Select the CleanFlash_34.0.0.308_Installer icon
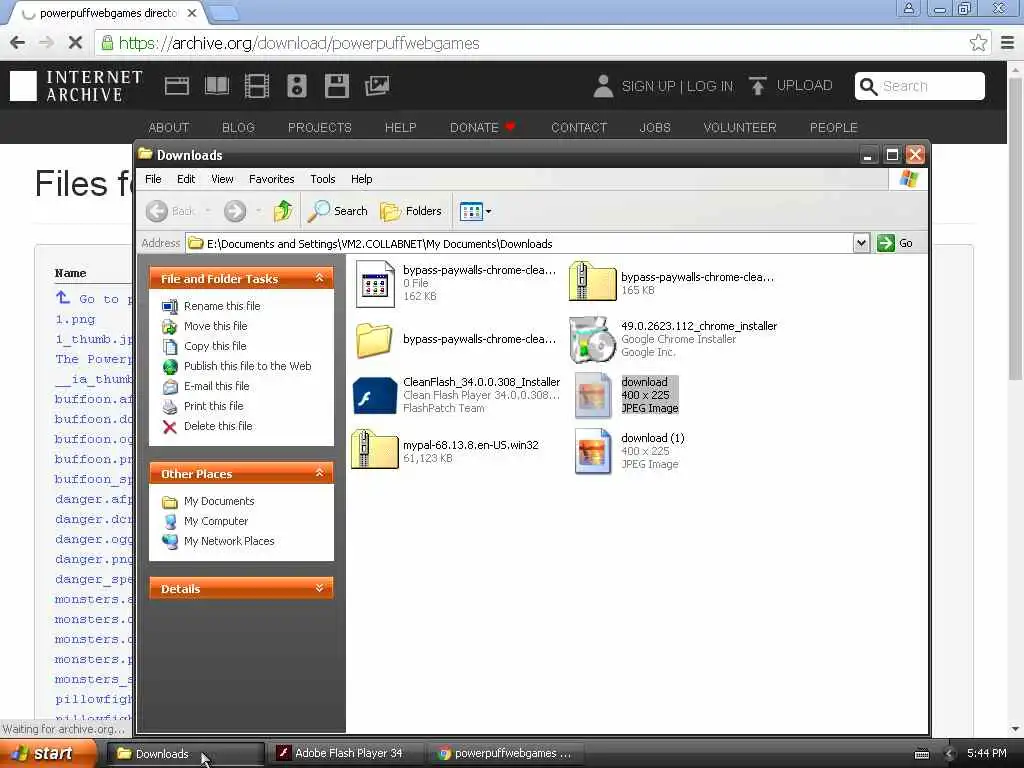Viewport: 1024px width, 768px height. [x=375, y=395]
